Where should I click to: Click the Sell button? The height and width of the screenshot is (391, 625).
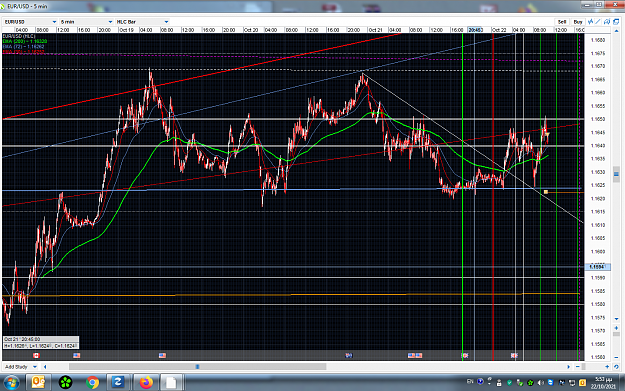562,22
